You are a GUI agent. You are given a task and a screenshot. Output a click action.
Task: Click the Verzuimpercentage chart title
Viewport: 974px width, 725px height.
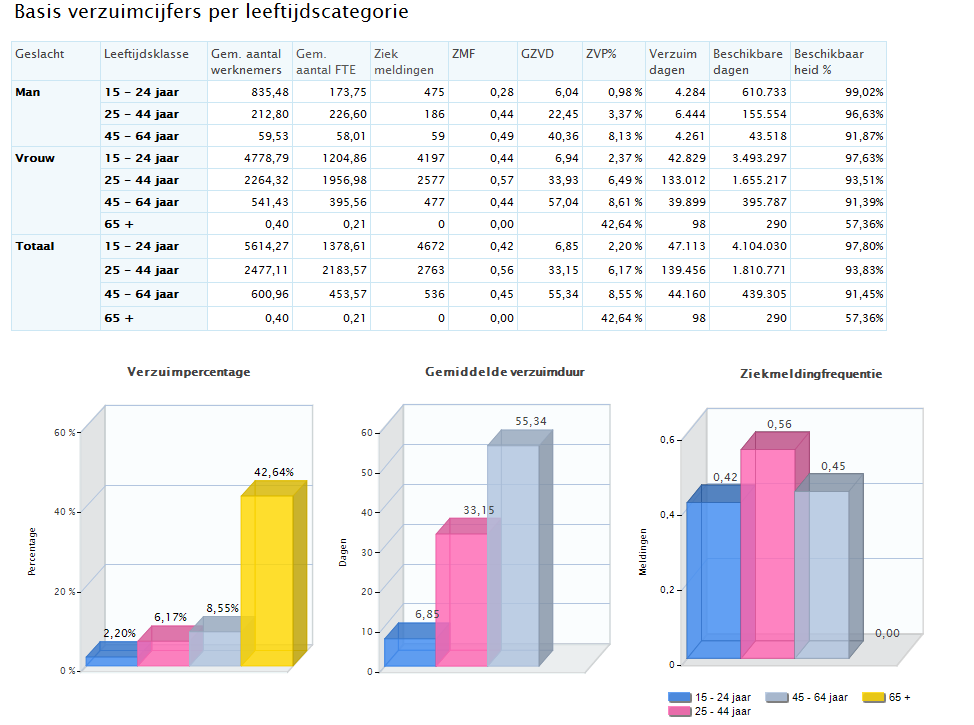(x=189, y=372)
